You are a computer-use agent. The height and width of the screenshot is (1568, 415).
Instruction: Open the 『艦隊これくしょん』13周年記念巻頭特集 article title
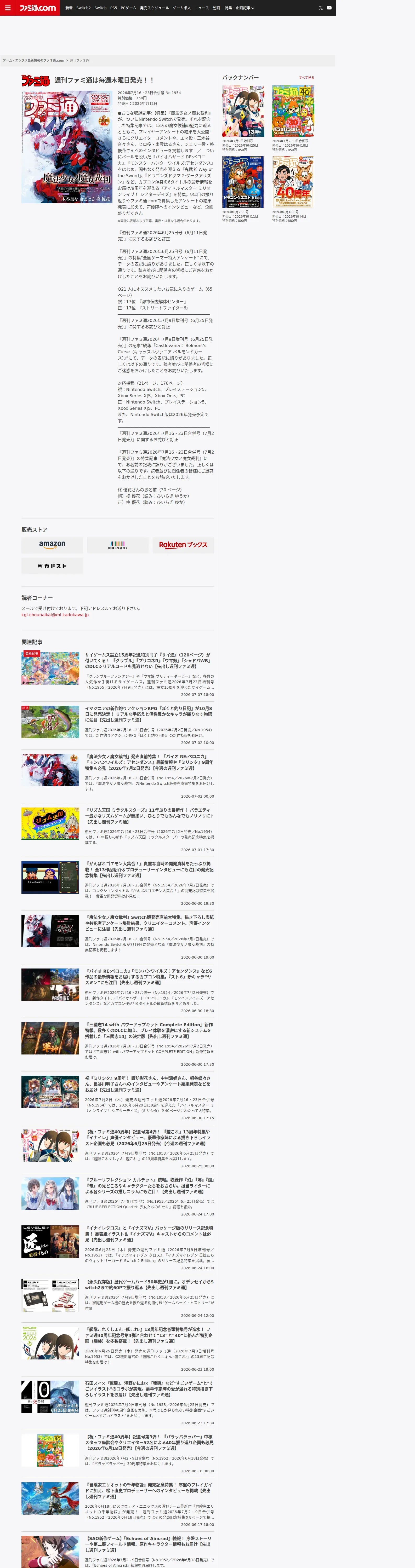pos(149,1335)
